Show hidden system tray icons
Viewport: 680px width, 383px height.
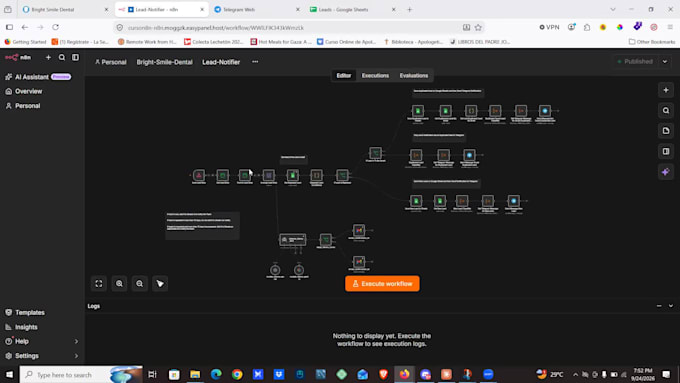(x=575, y=374)
